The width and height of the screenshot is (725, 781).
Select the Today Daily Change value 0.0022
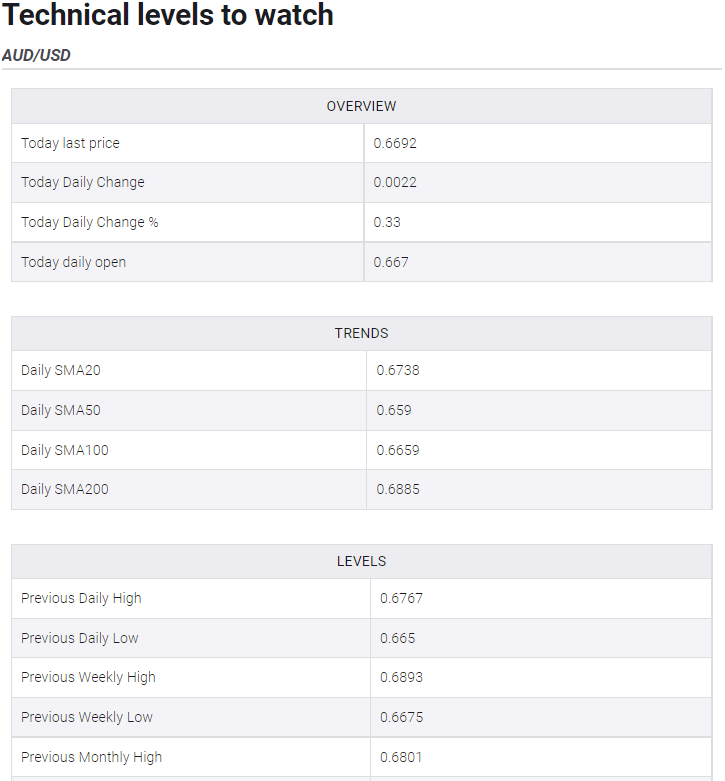(x=395, y=182)
